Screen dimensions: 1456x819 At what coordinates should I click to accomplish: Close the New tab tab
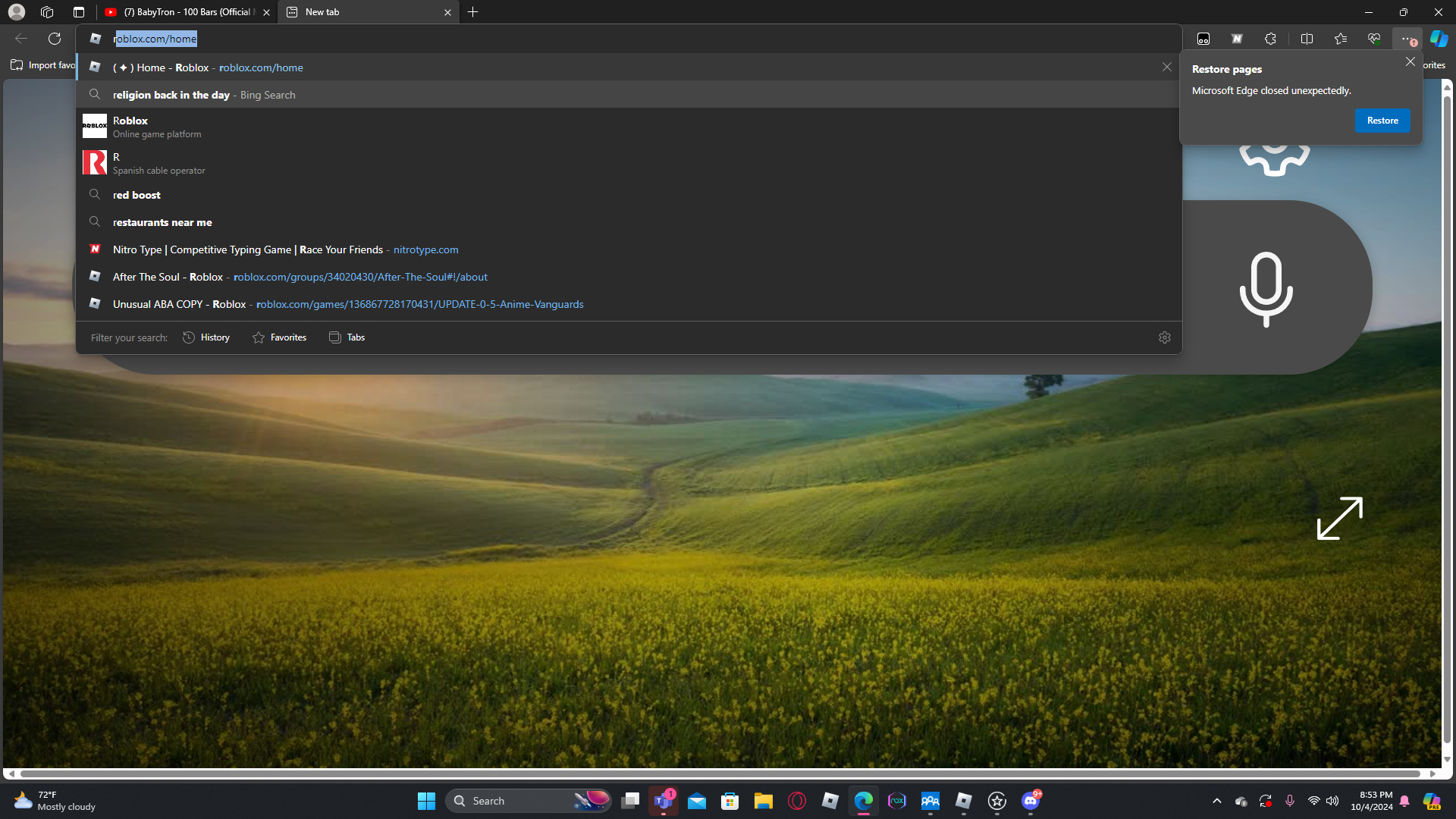point(447,12)
